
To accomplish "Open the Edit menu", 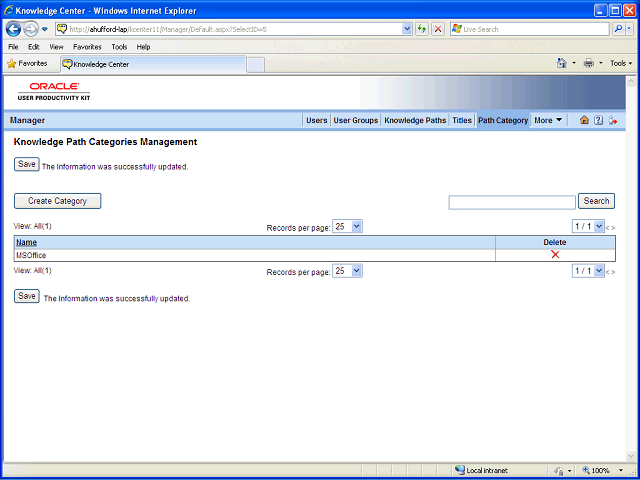I will (x=33, y=47).
